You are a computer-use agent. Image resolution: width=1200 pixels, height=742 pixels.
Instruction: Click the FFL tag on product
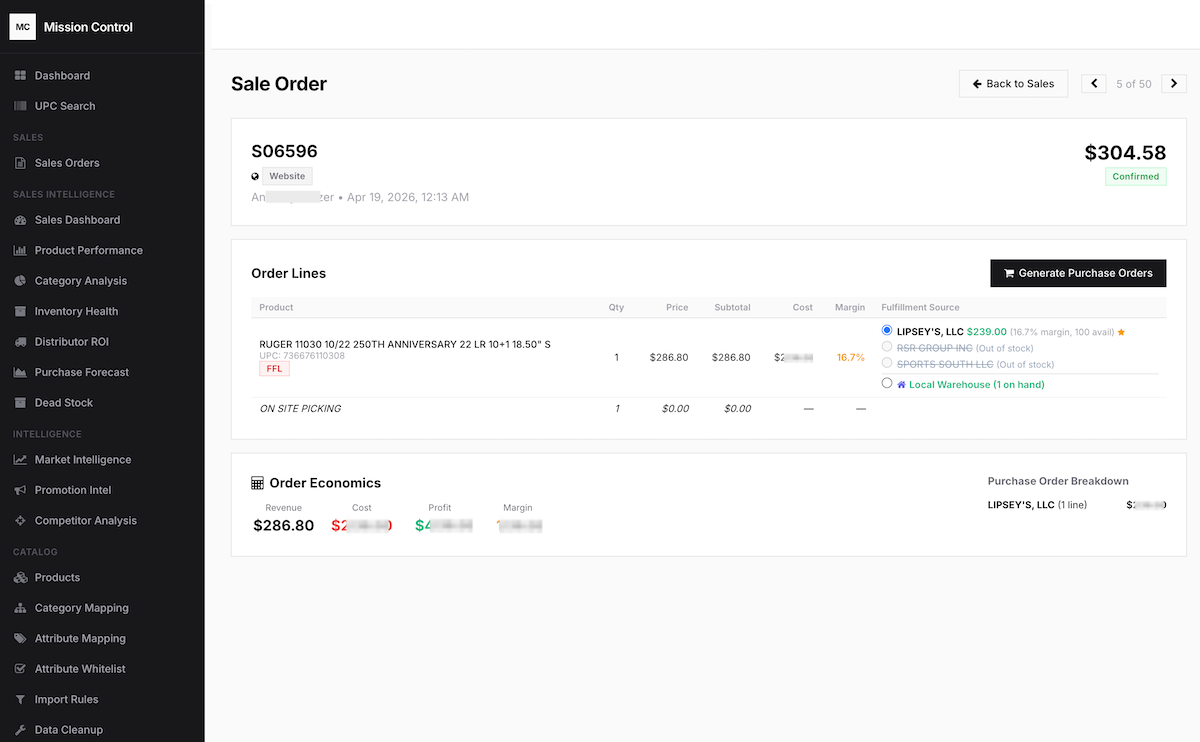coord(274,369)
